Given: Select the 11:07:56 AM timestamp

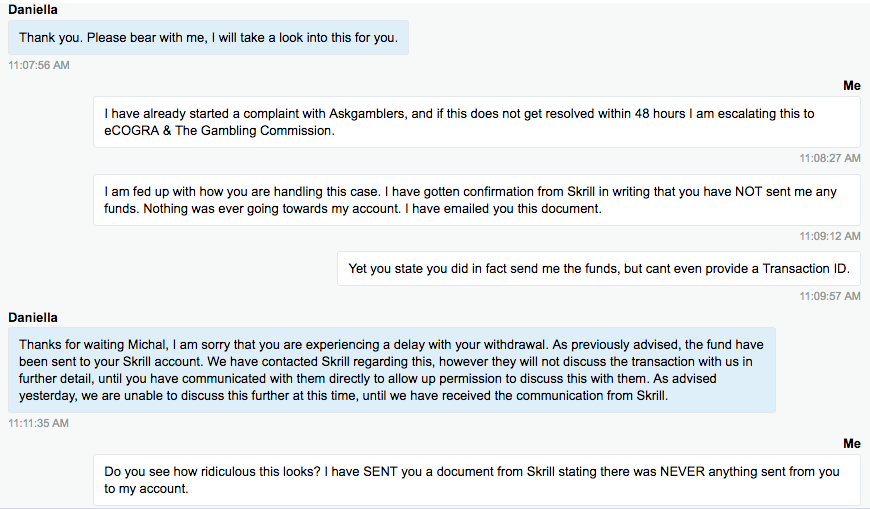Looking at the screenshot, I should point(39,65).
